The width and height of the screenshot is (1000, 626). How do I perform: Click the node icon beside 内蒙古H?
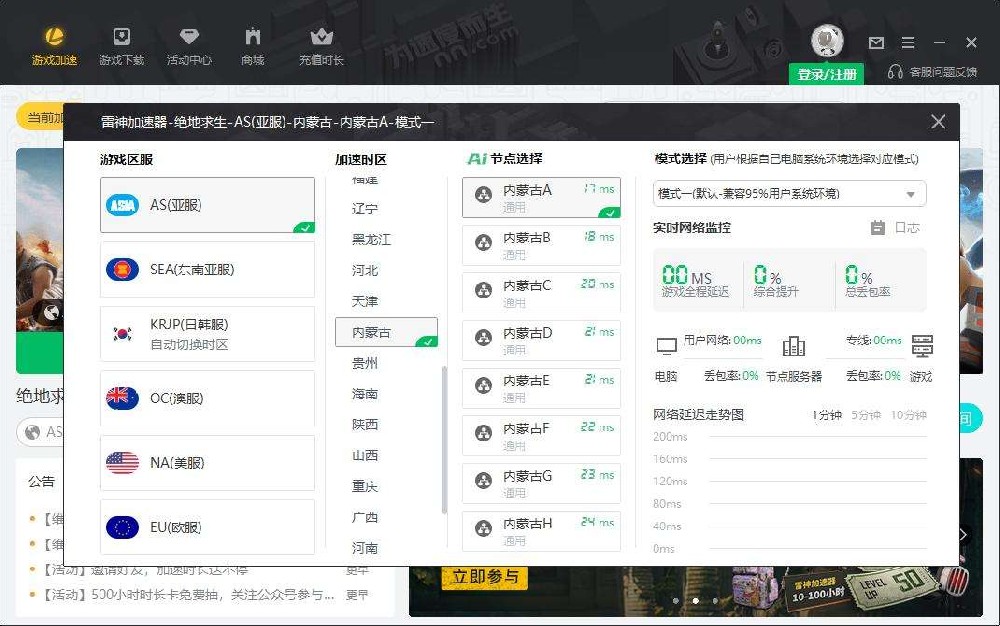click(x=483, y=528)
